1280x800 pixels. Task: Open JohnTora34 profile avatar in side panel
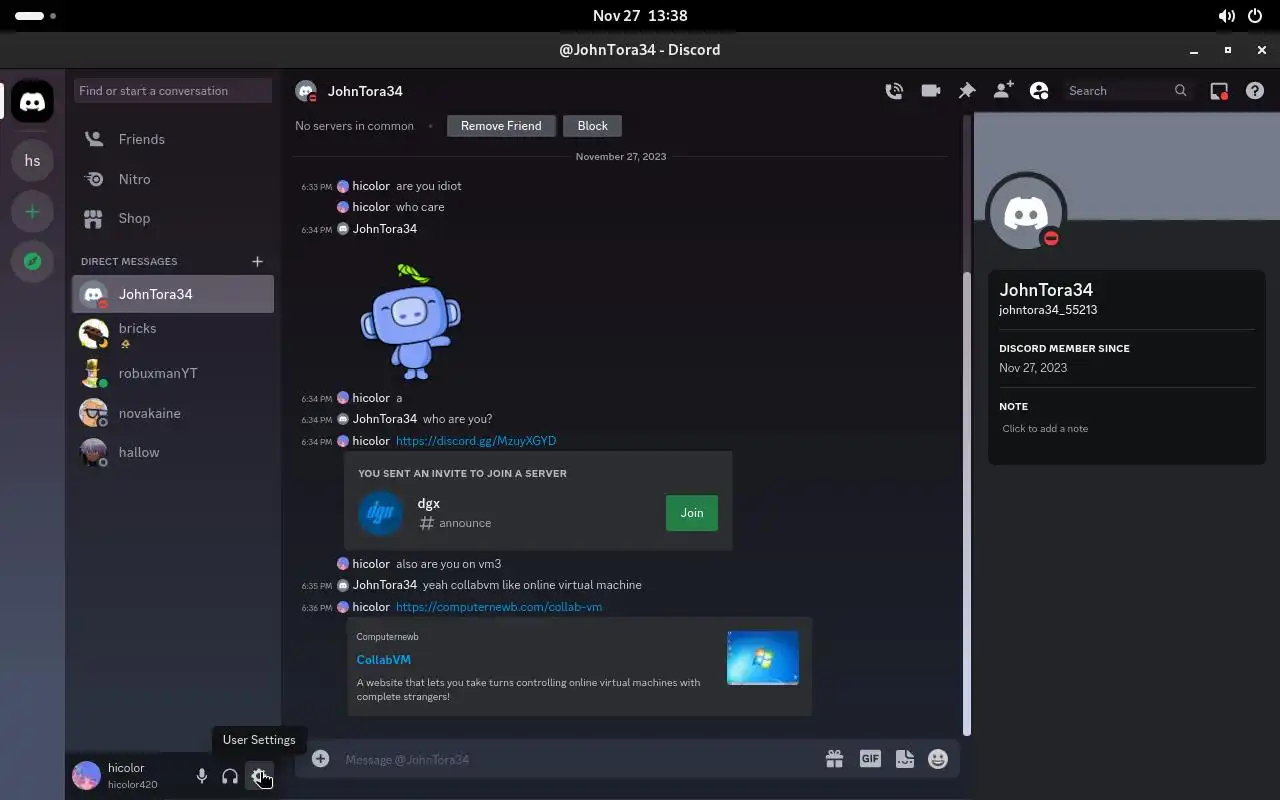(x=1026, y=213)
